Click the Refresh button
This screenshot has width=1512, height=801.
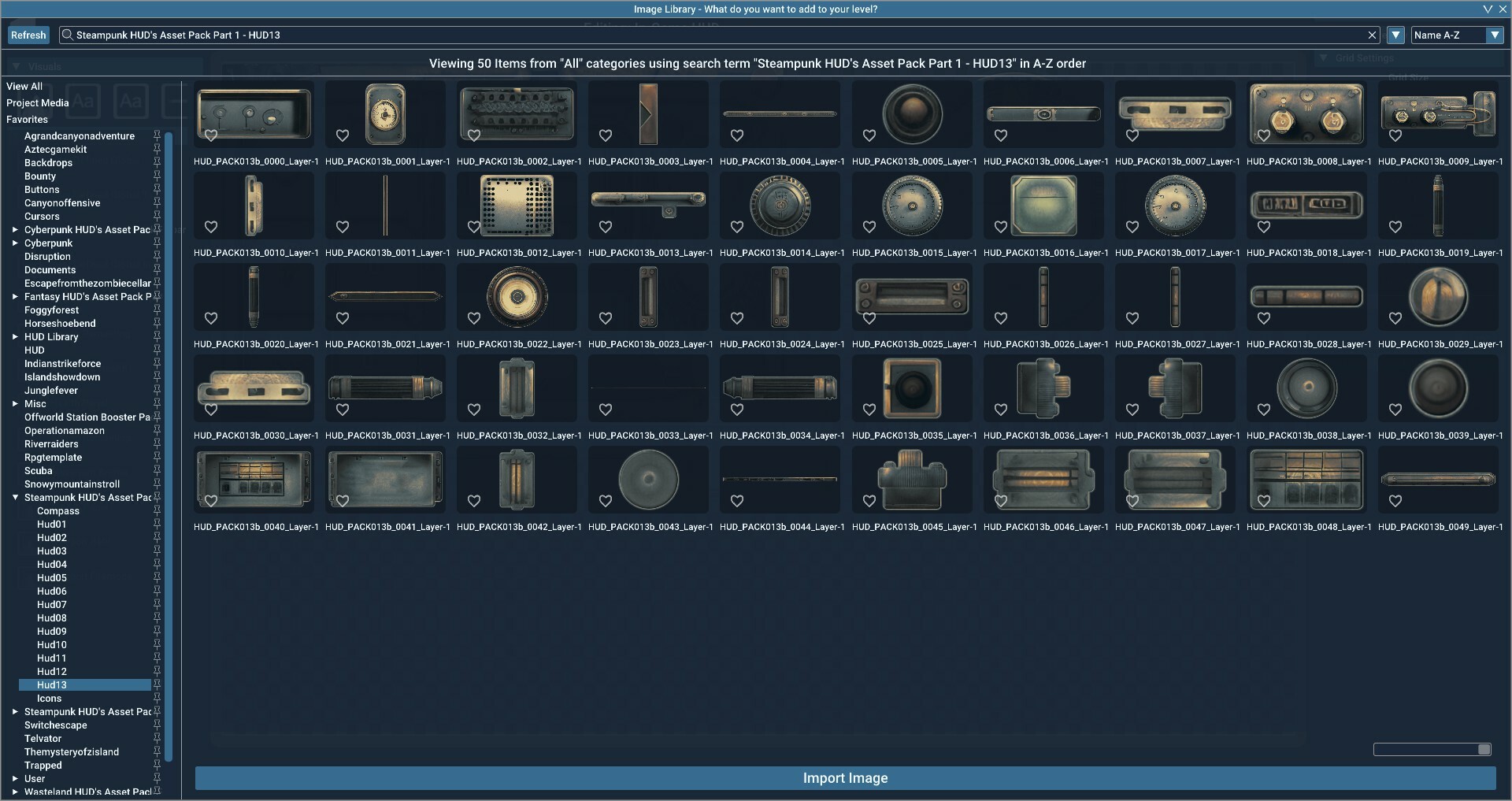point(28,35)
